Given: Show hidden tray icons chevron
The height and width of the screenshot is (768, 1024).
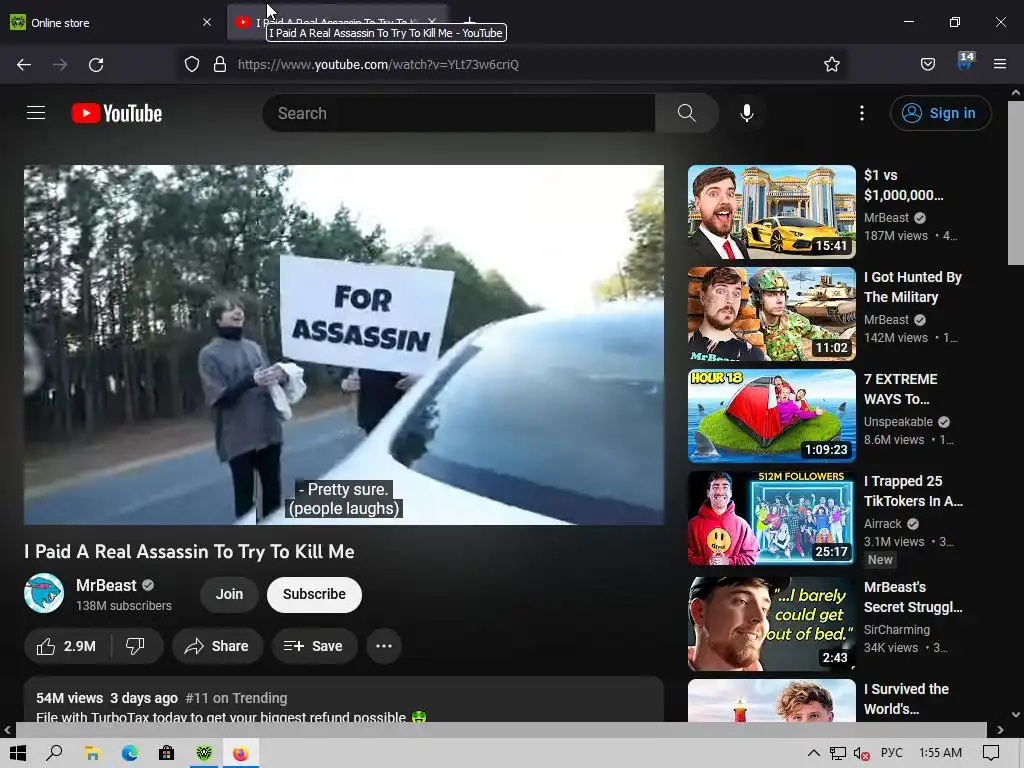Looking at the screenshot, I should click(814, 753).
